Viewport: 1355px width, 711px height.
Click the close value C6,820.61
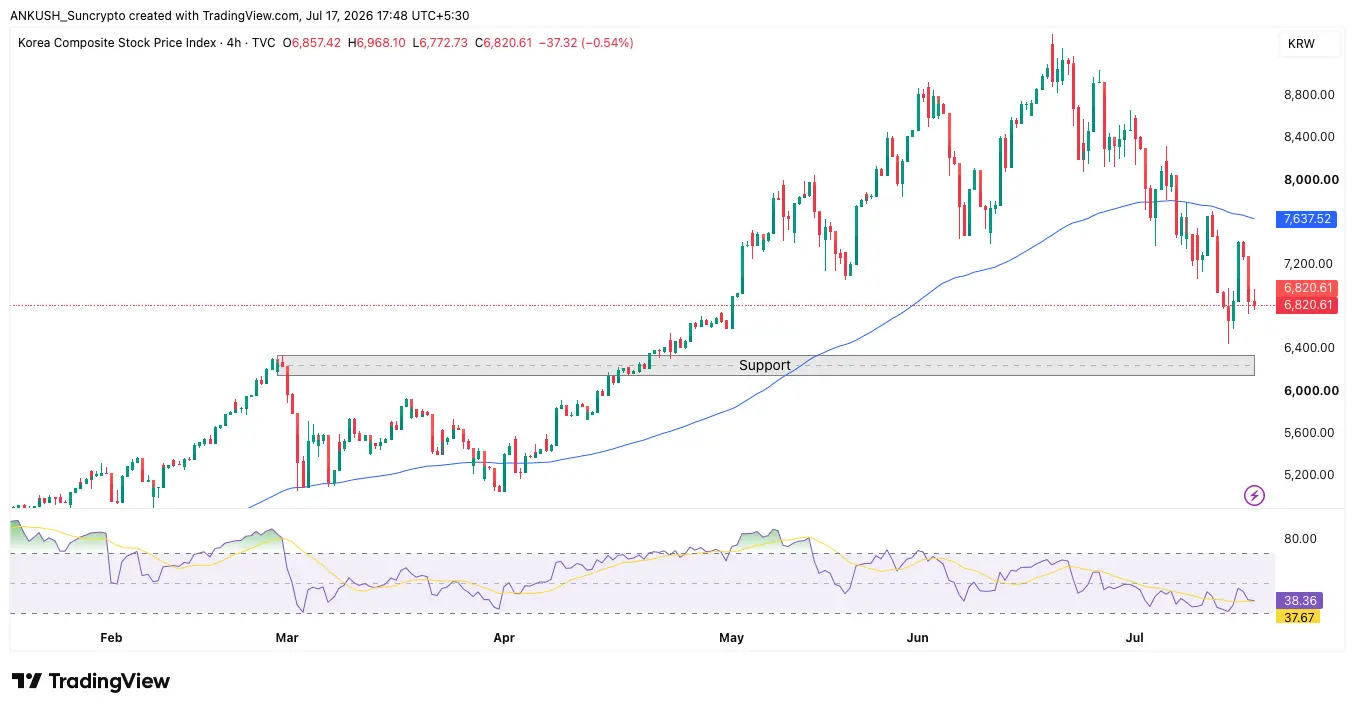(503, 43)
